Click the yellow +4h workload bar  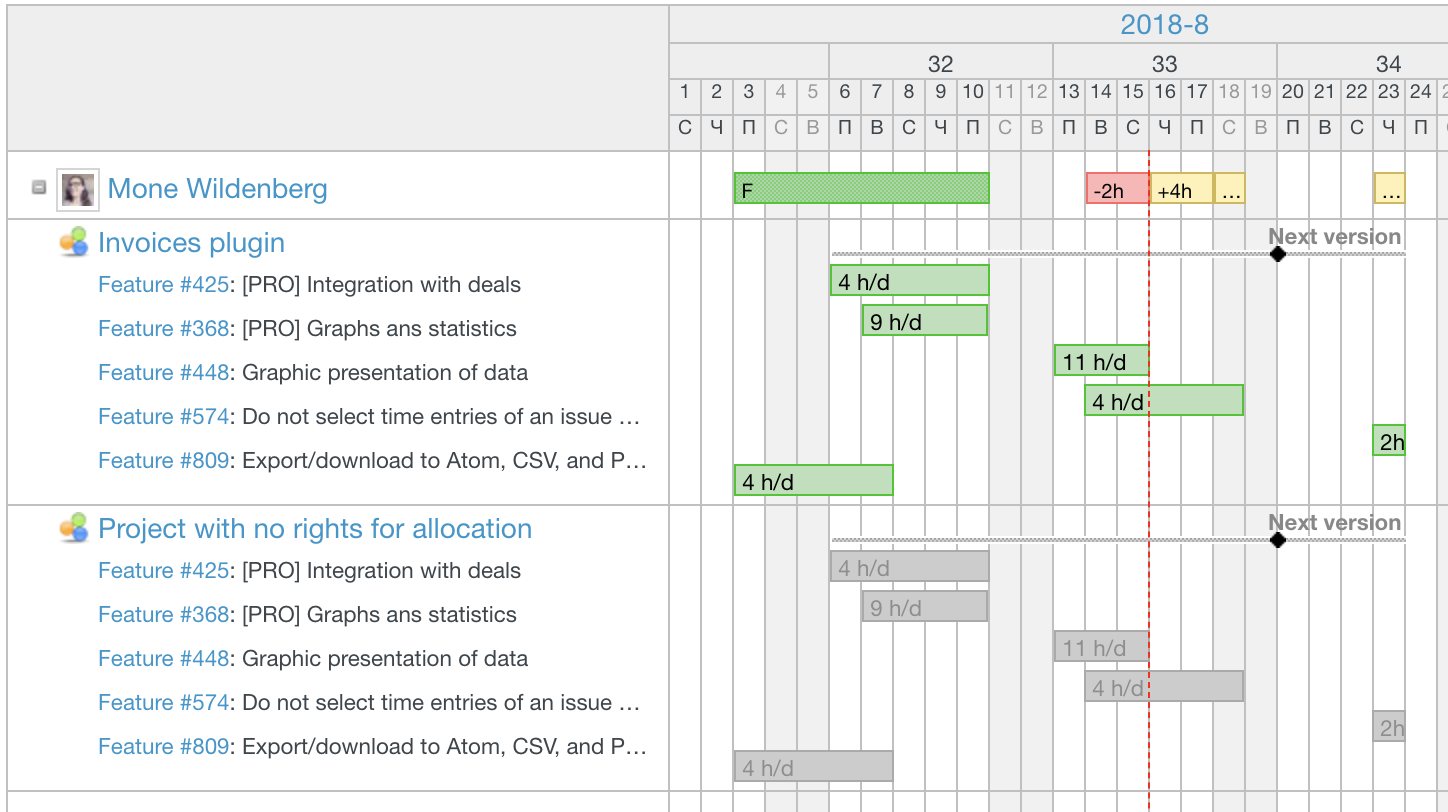pyautogui.click(x=1181, y=189)
